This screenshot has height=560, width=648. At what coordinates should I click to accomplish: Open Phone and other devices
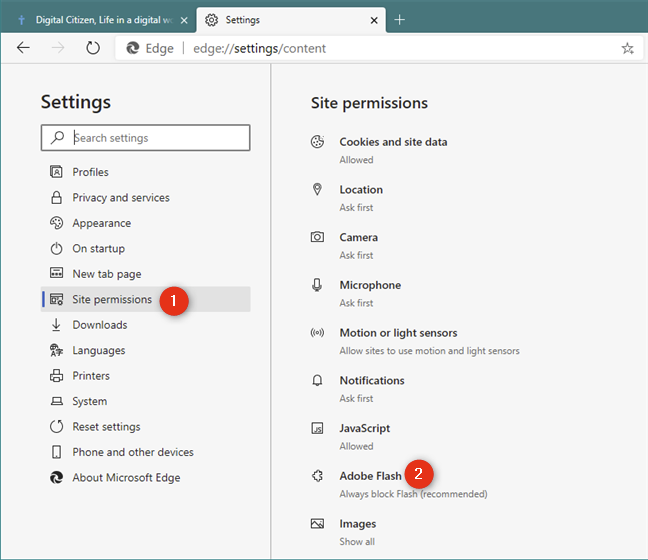(x=133, y=452)
